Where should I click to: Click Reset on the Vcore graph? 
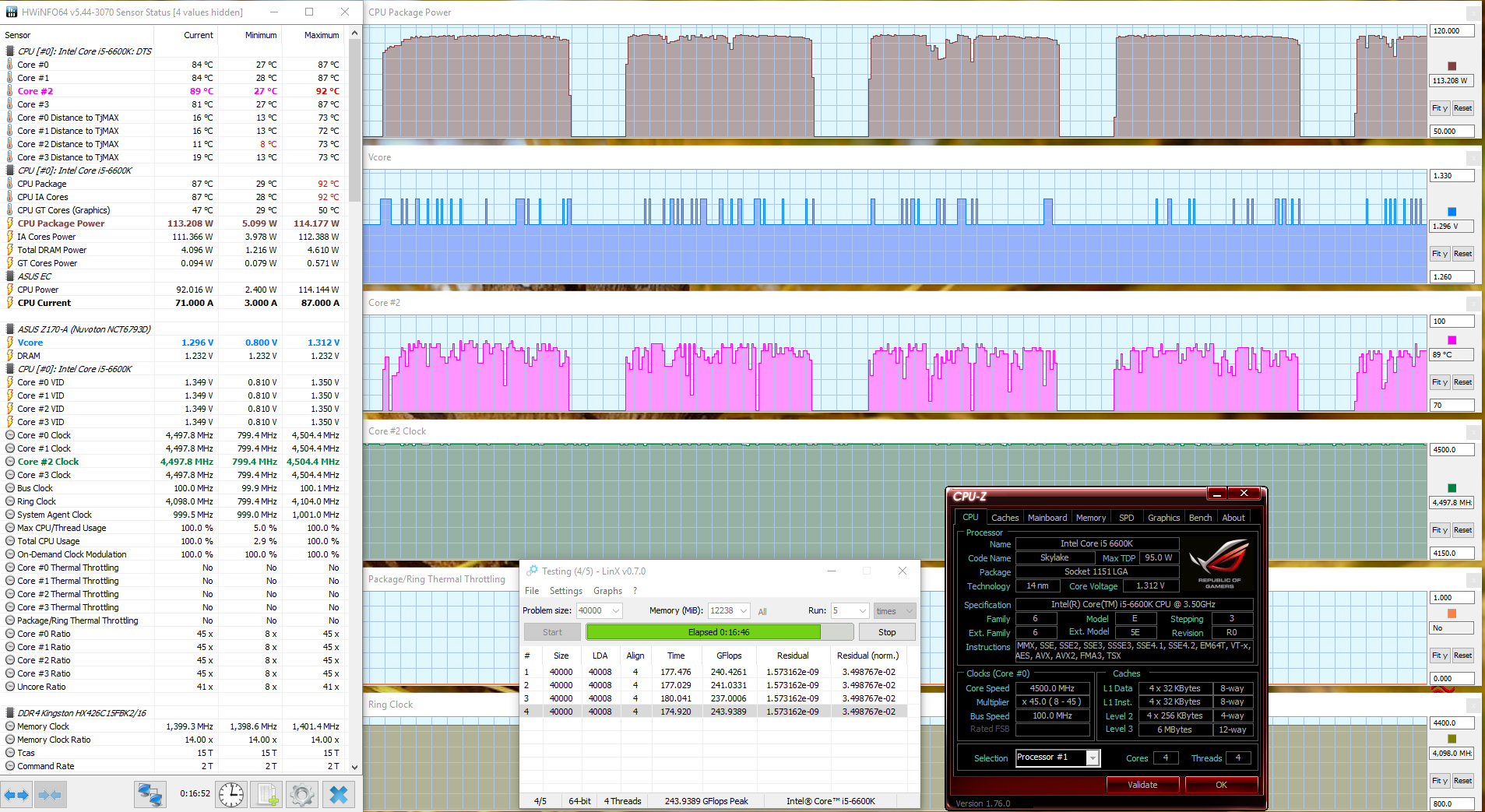(1463, 254)
